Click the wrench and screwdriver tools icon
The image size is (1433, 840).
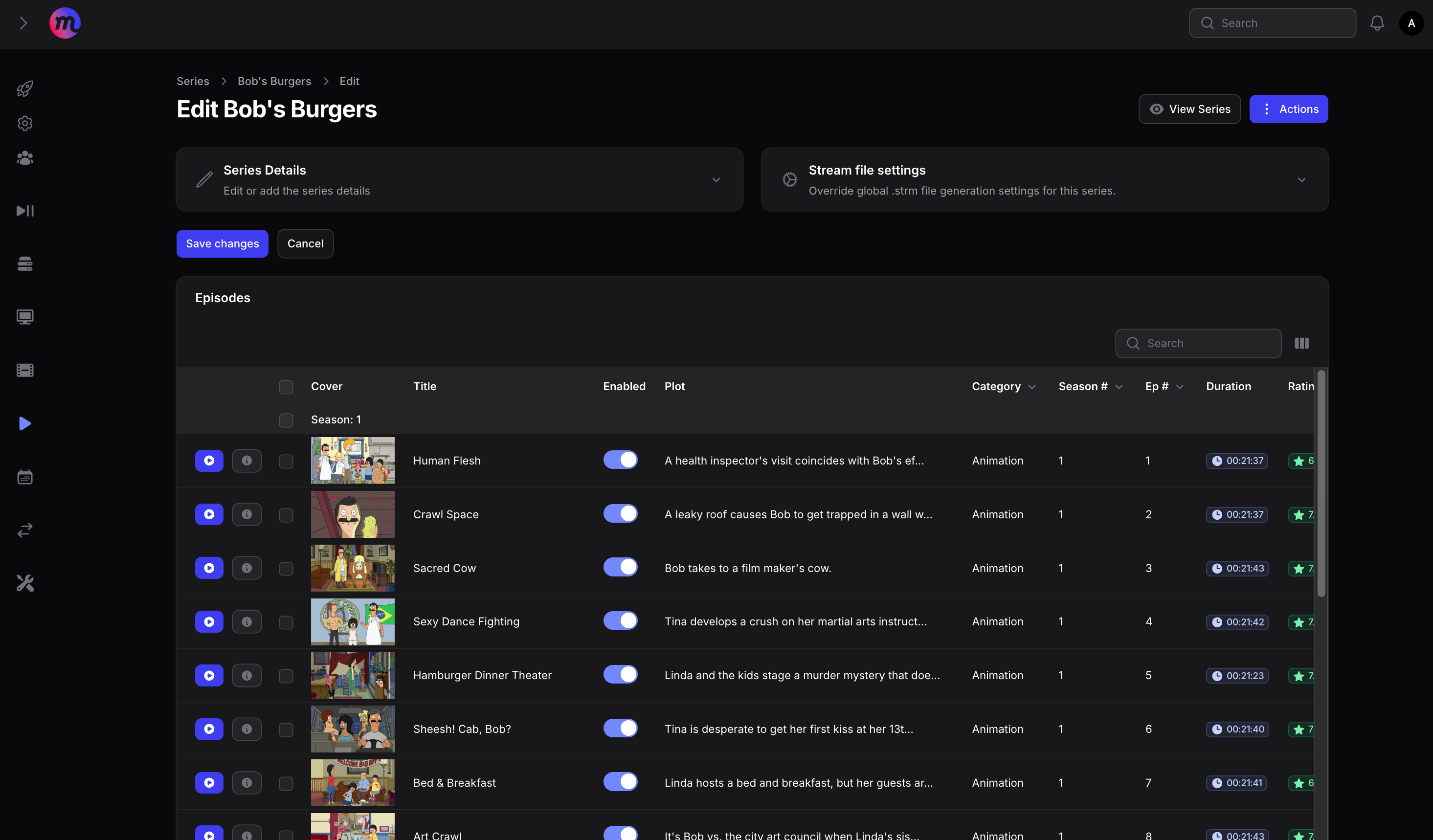click(24, 583)
